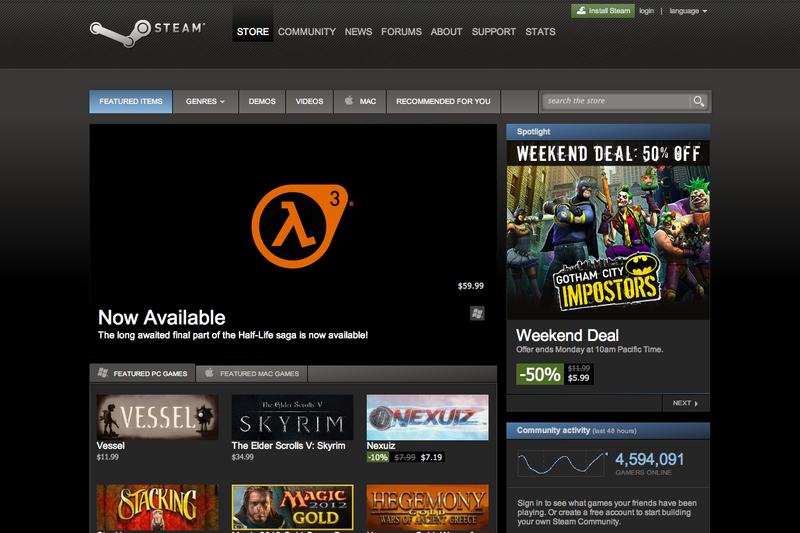This screenshot has width=800, height=533.
Task: Click the Windows icon beside Half-Life 3 price
Action: [x=477, y=313]
